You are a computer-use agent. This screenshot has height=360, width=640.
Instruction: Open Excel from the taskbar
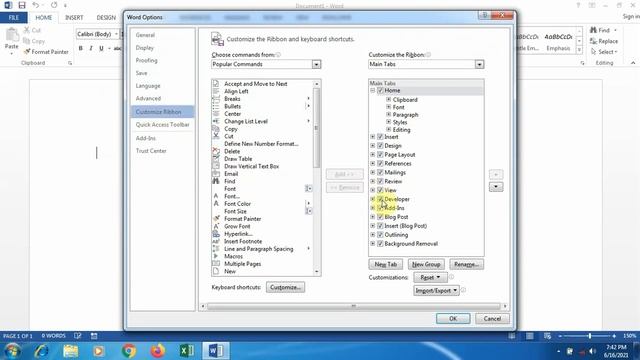[x=187, y=351]
